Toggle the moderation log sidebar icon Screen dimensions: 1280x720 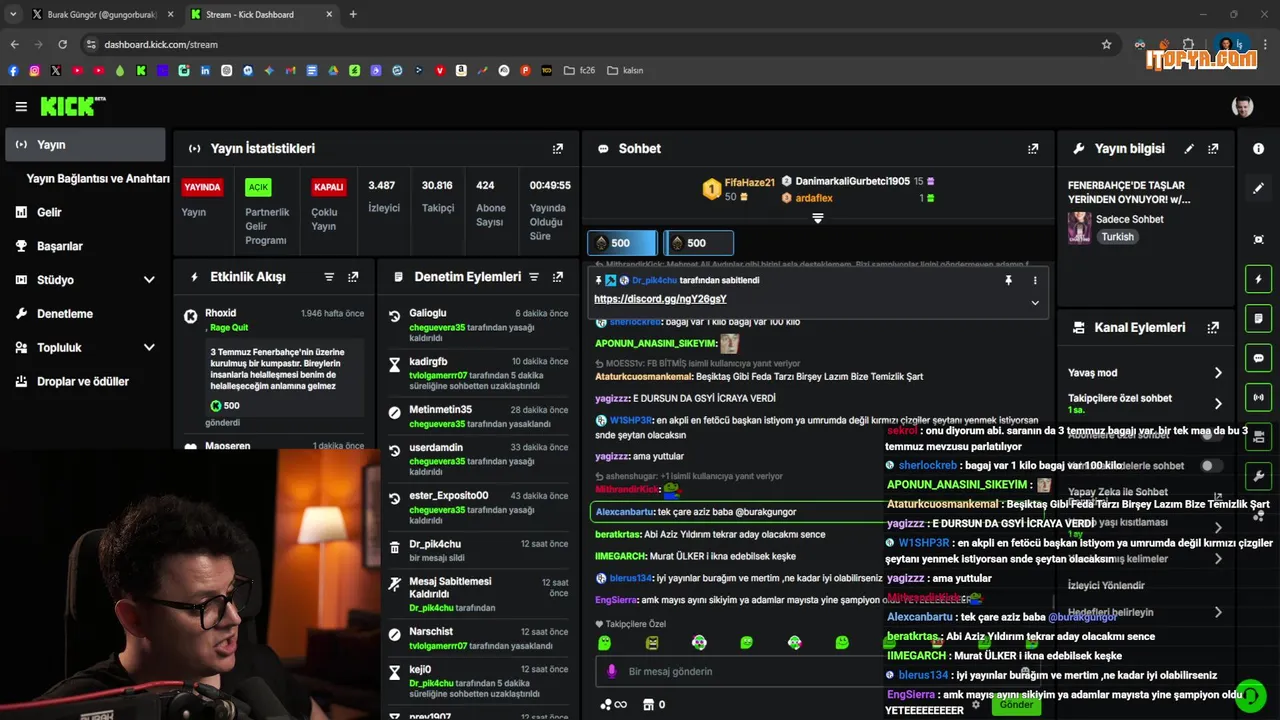click(1258, 318)
